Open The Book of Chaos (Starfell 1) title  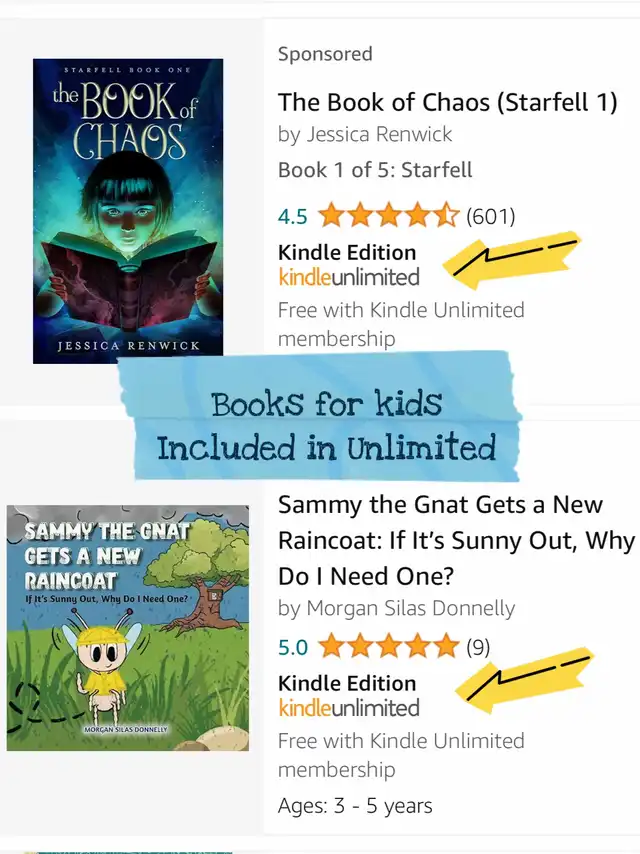[x=448, y=102]
